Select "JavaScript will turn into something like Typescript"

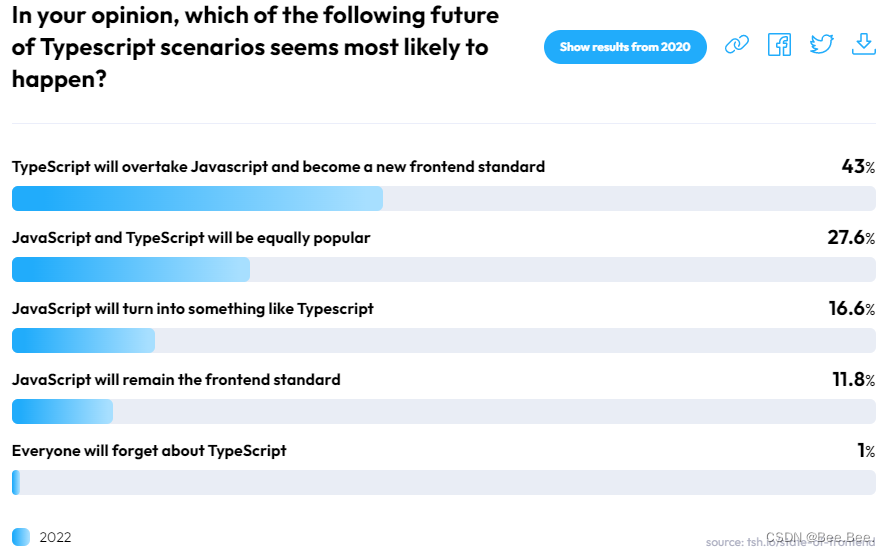click(193, 309)
